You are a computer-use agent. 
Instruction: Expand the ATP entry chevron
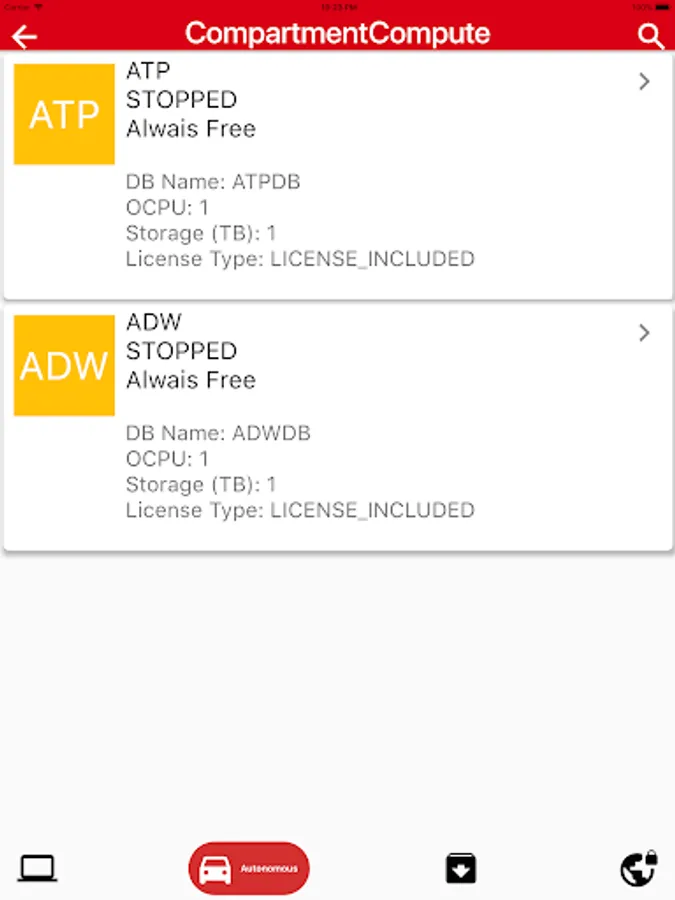[x=644, y=82]
